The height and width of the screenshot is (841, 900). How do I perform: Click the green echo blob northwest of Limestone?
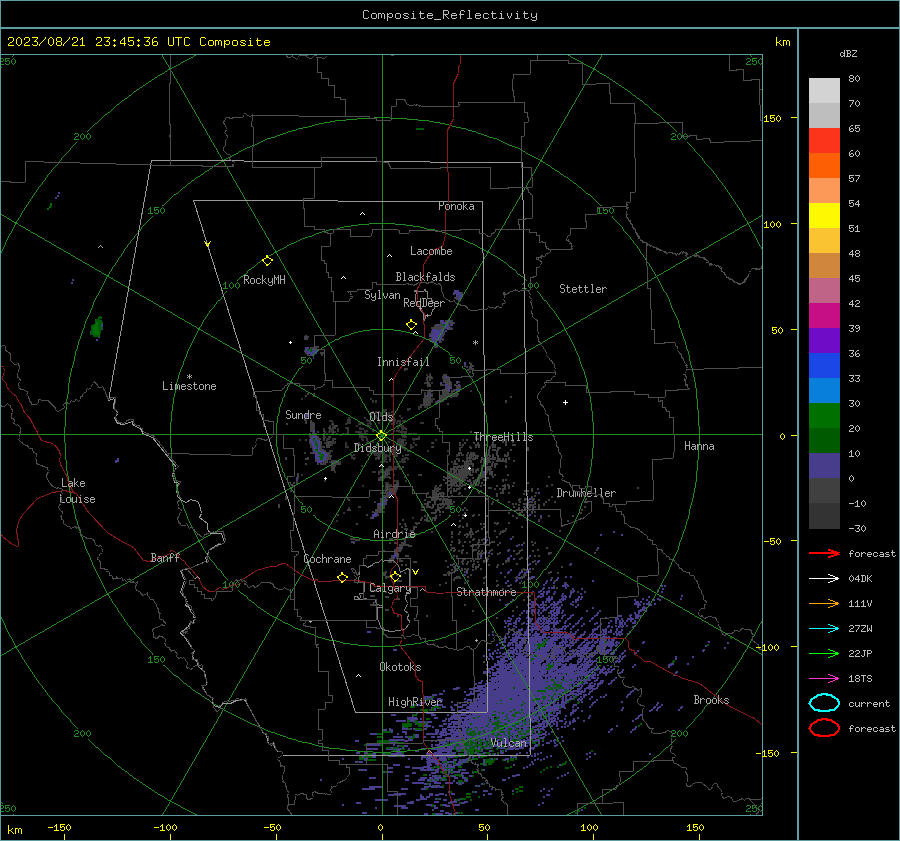96,327
